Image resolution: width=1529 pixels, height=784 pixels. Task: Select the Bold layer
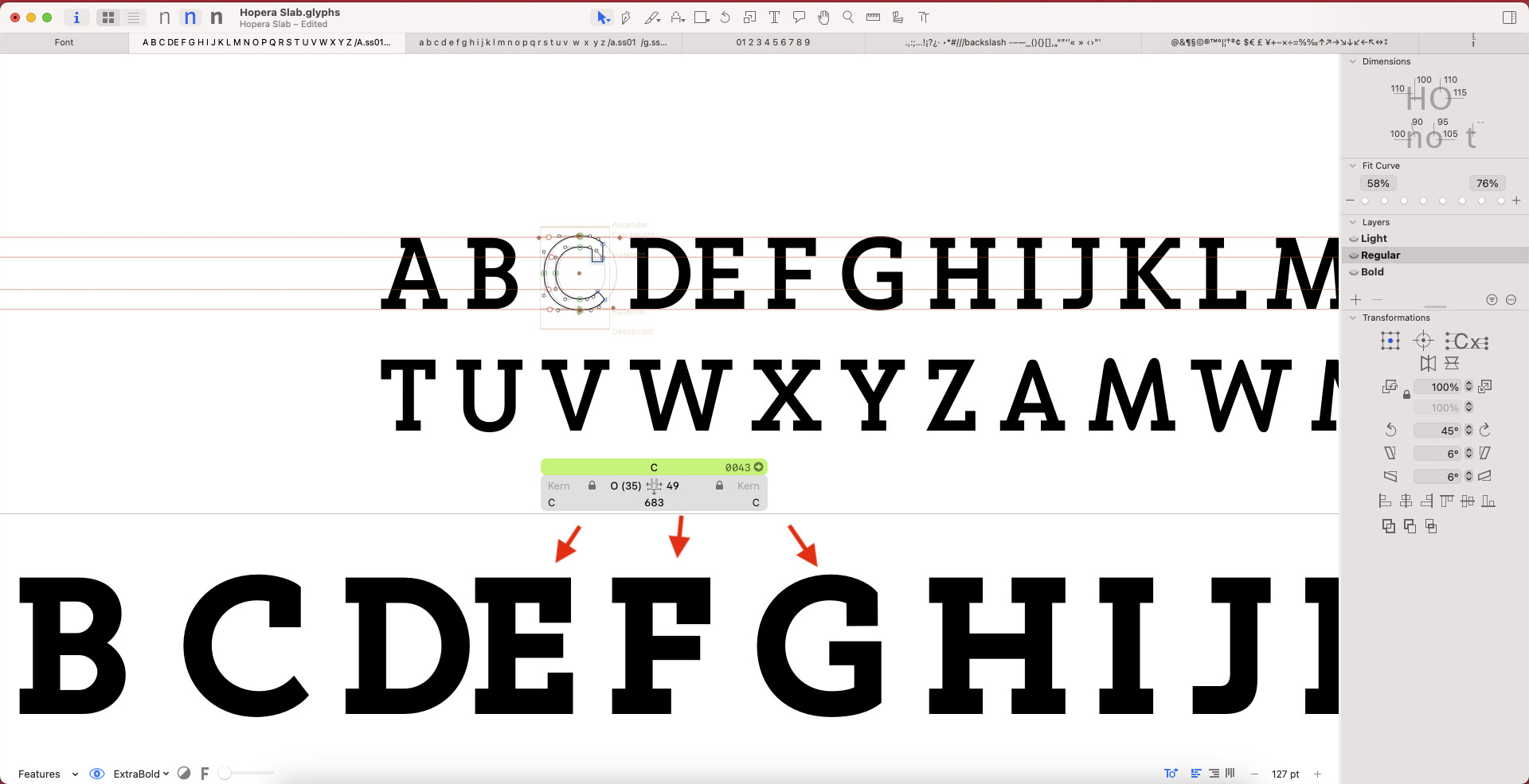click(1372, 272)
